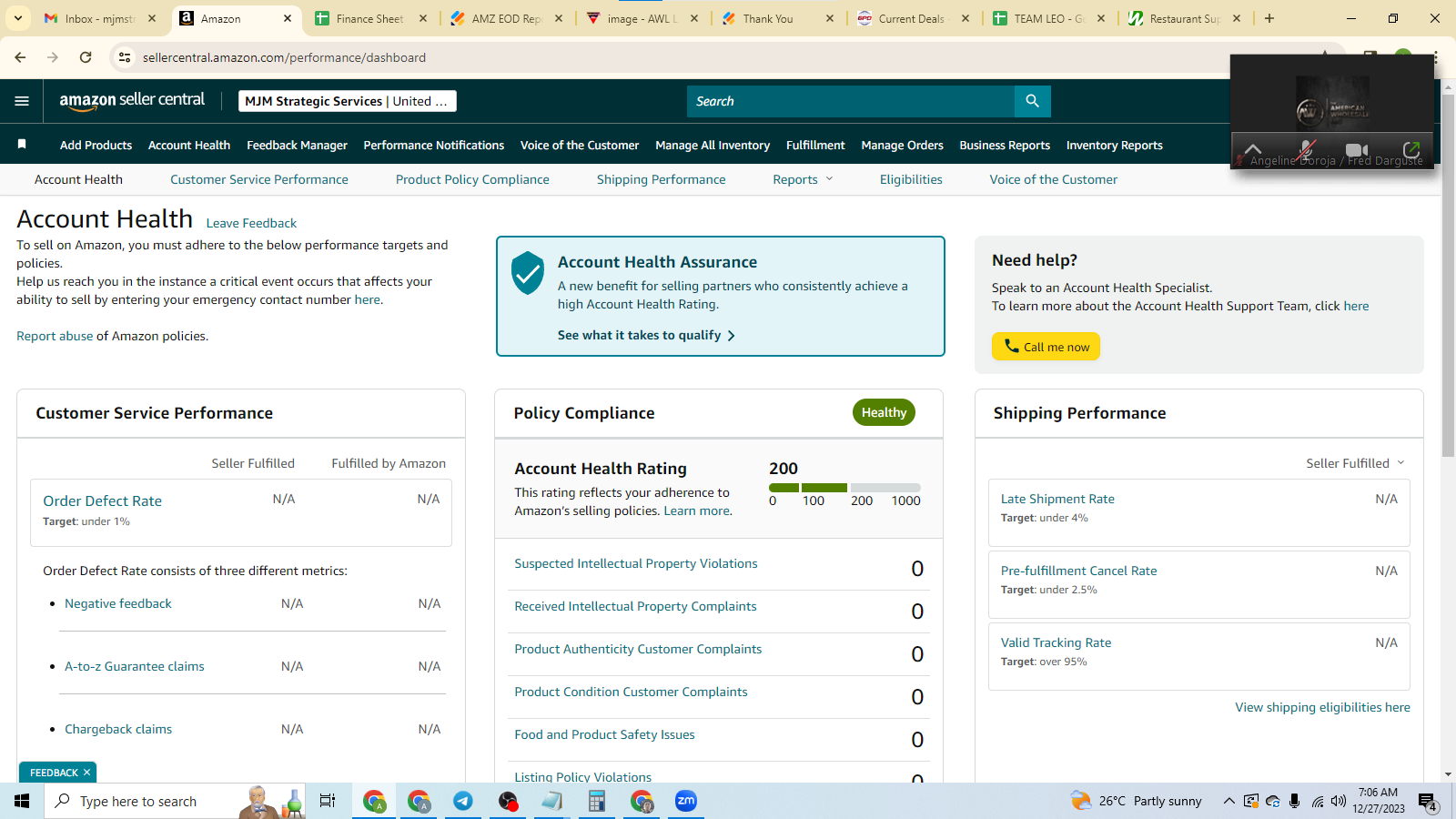Open the Seller Central hamburger menu
Screen dimensions: 1456x819
[22, 101]
